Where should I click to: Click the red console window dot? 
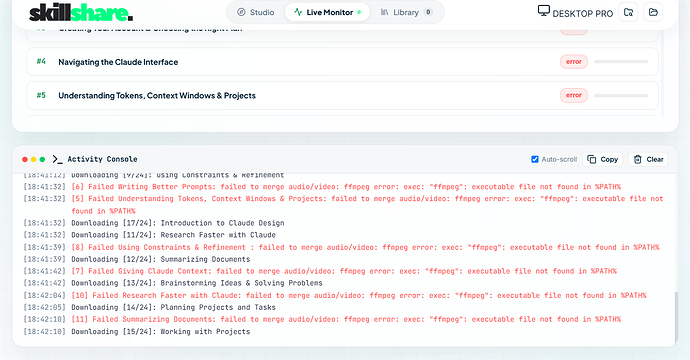point(25,159)
